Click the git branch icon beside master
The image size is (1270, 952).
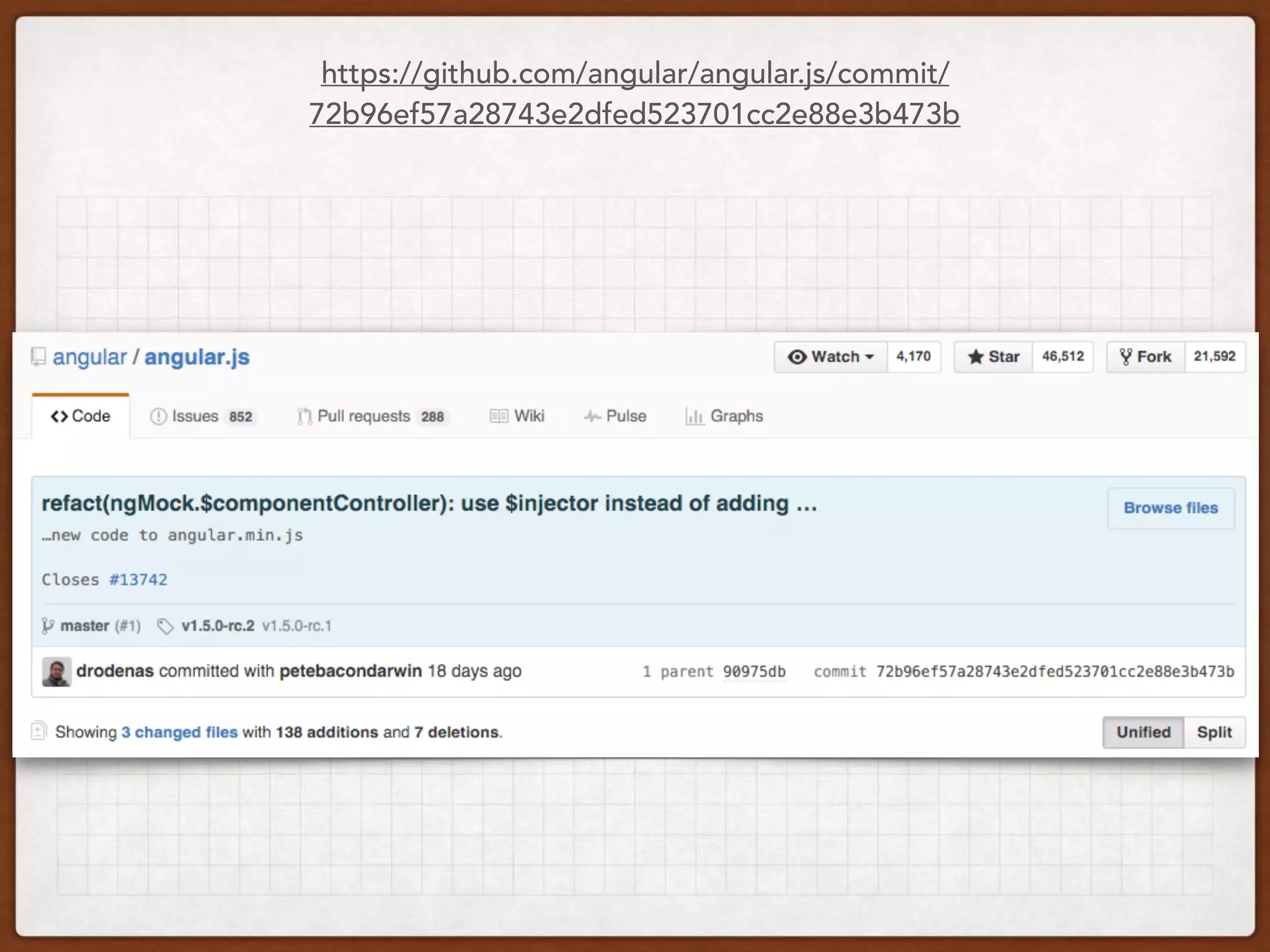tap(48, 626)
